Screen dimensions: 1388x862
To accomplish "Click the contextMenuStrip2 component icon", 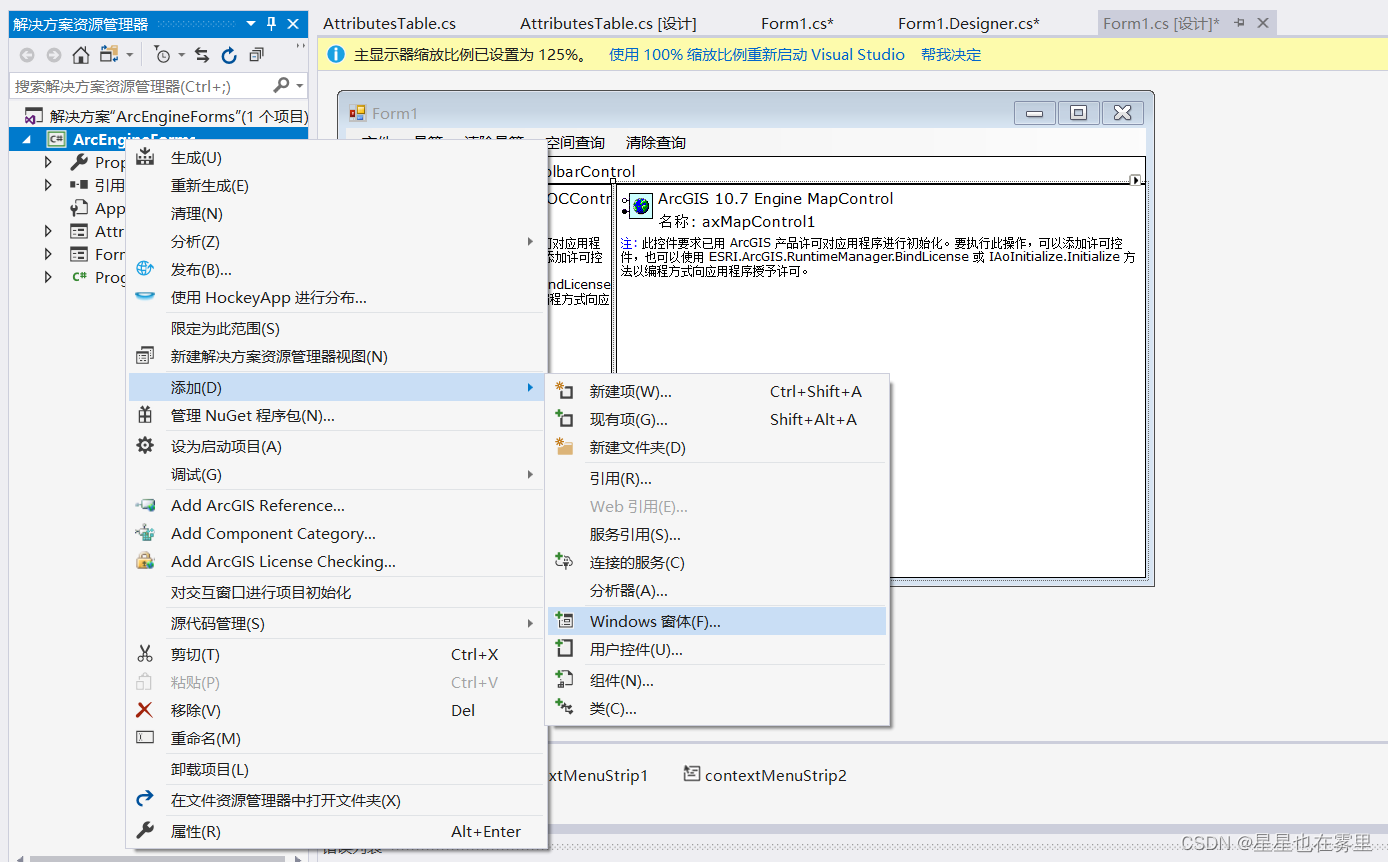I will [x=691, y=774].
